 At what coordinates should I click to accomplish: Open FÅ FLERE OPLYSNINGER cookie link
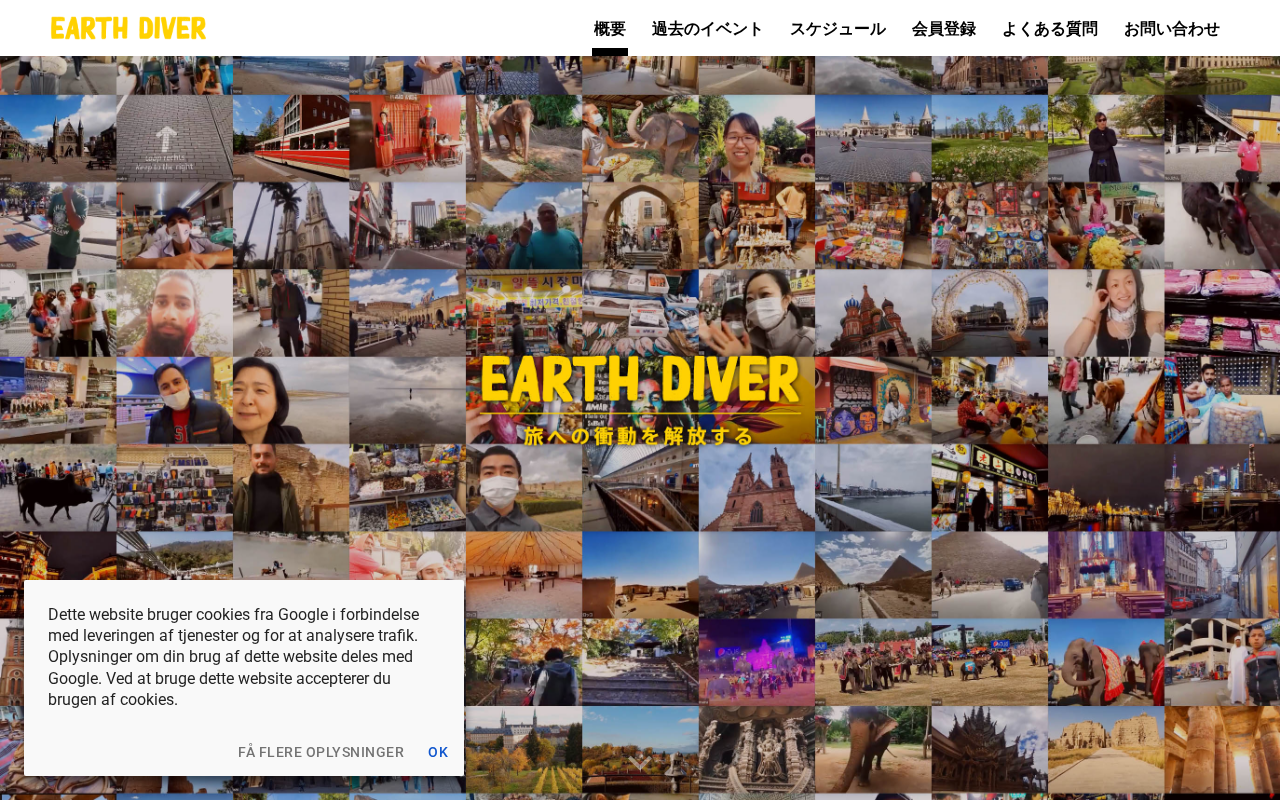coord(321,752)
